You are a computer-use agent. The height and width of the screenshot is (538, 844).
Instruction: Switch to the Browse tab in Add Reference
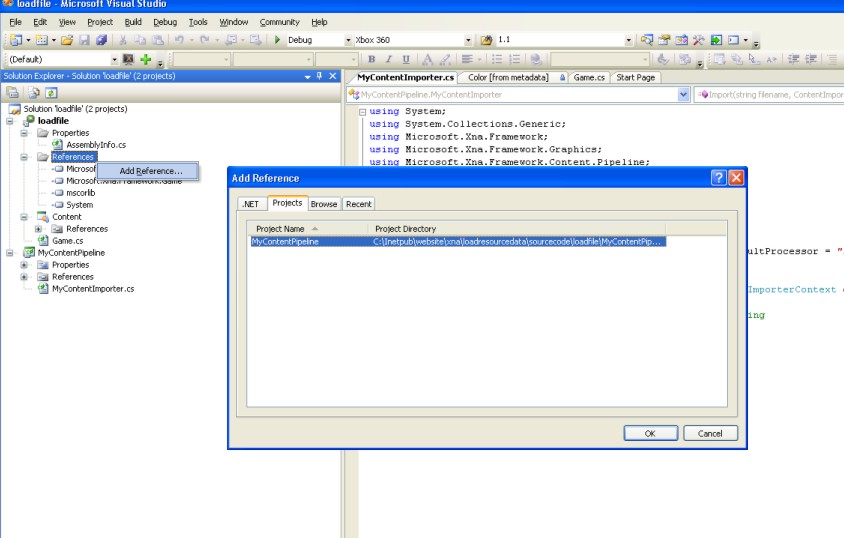click(x=323, y=204)
